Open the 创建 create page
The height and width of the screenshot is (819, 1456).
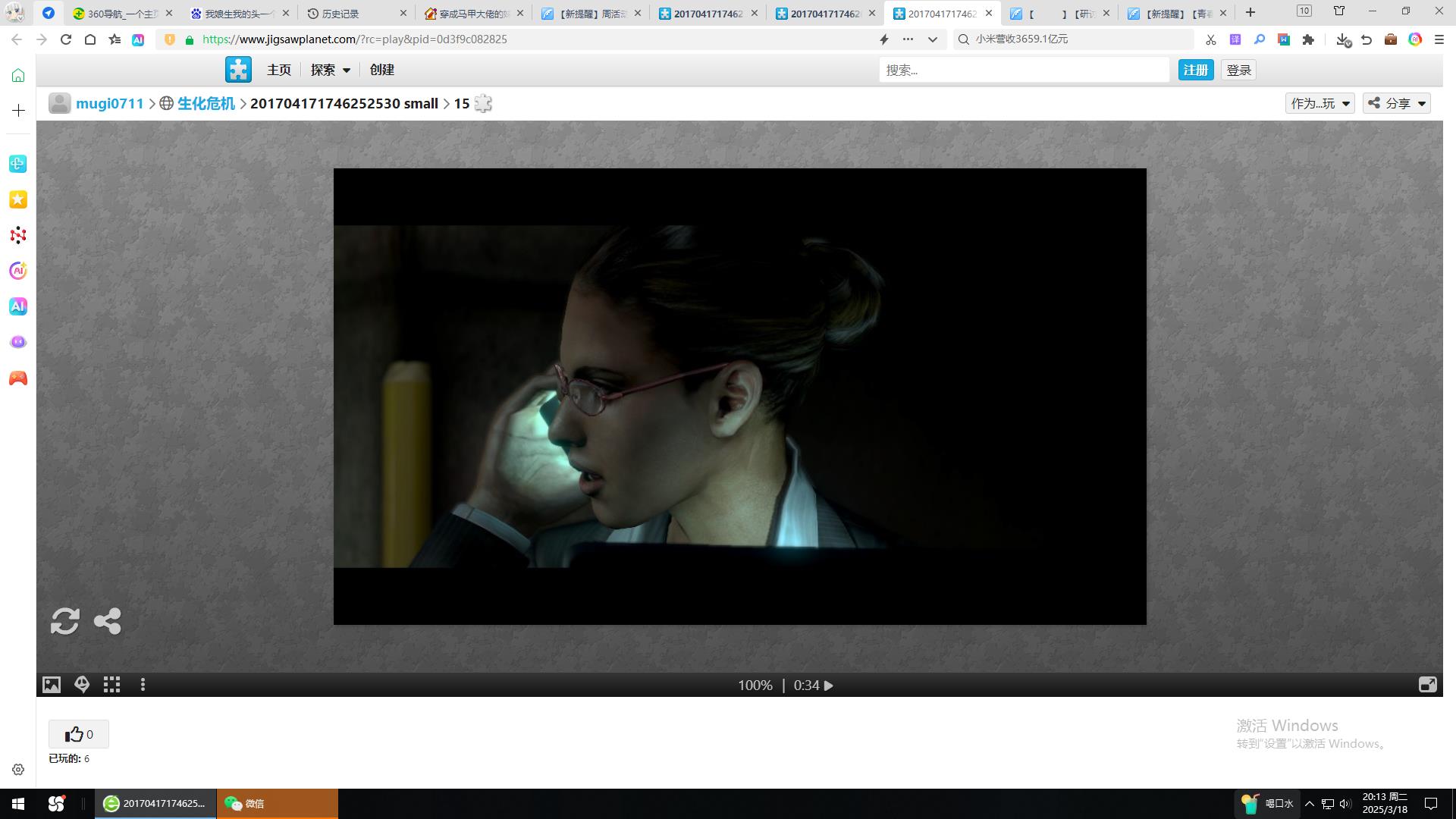[382, 70]
